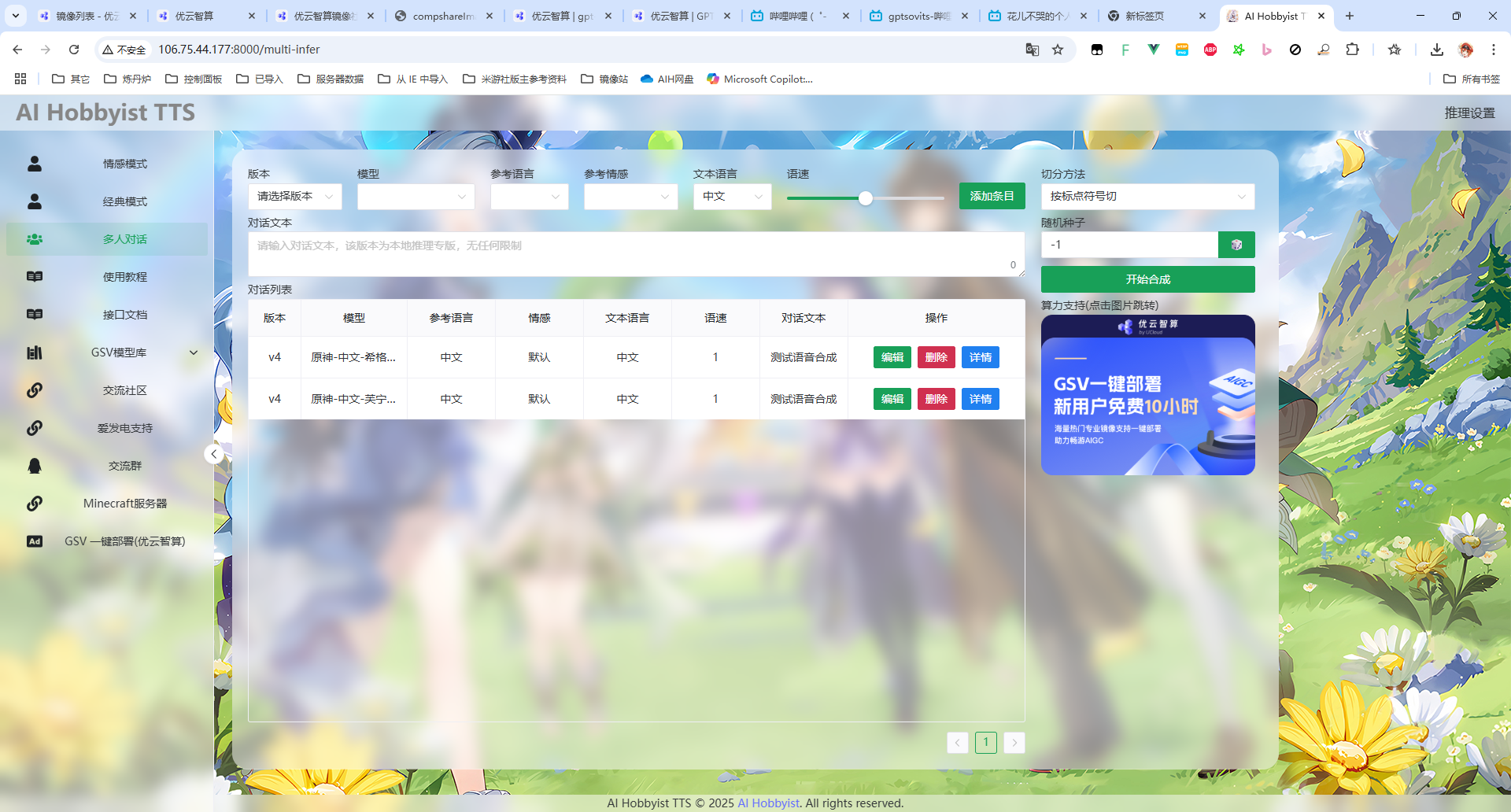Go back in browser history
Image resolution: width=1511 pixels, height=812 pixels.
coord(17,50)
